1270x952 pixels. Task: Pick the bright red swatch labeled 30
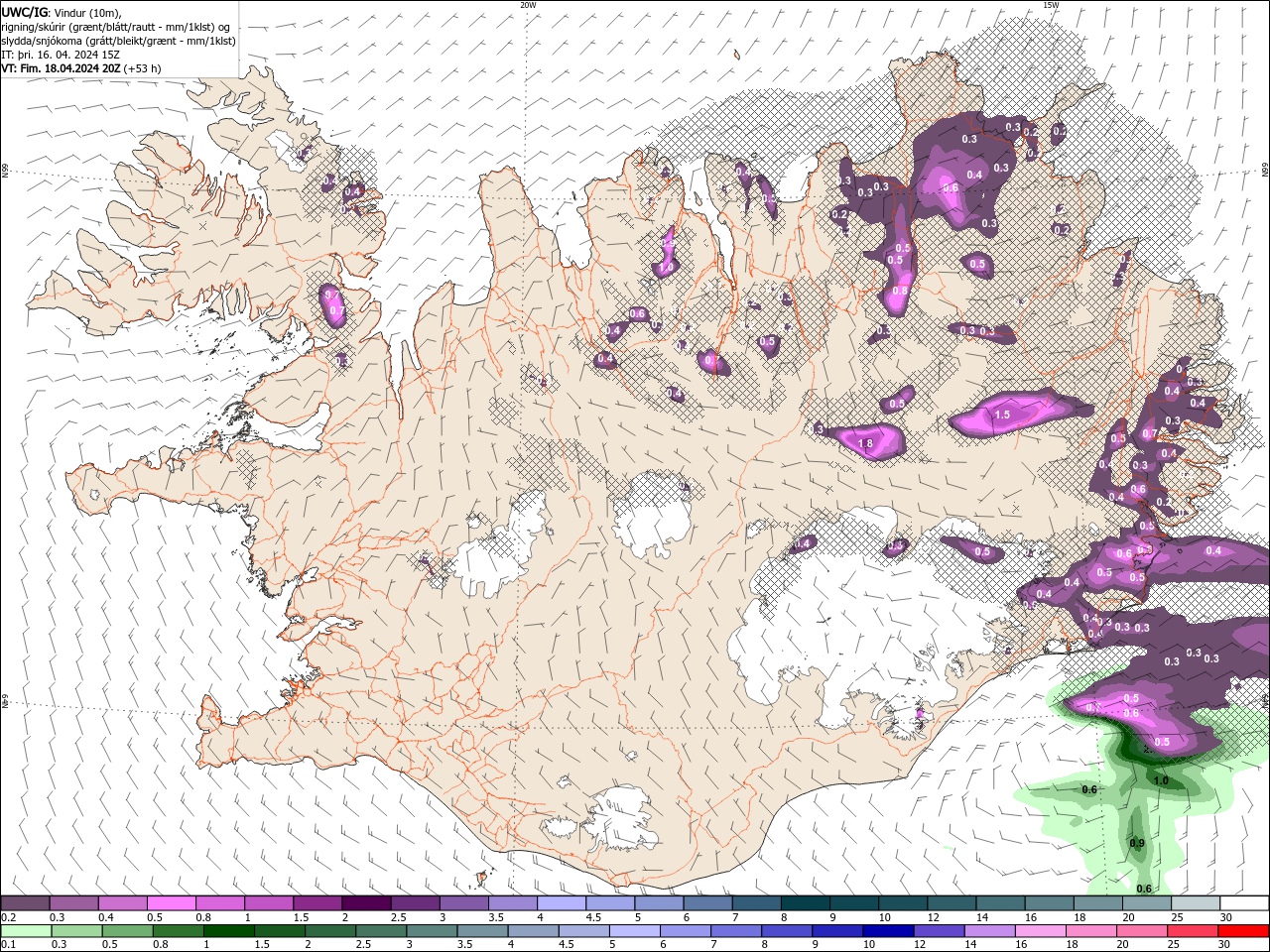[x=1243, y=931]
